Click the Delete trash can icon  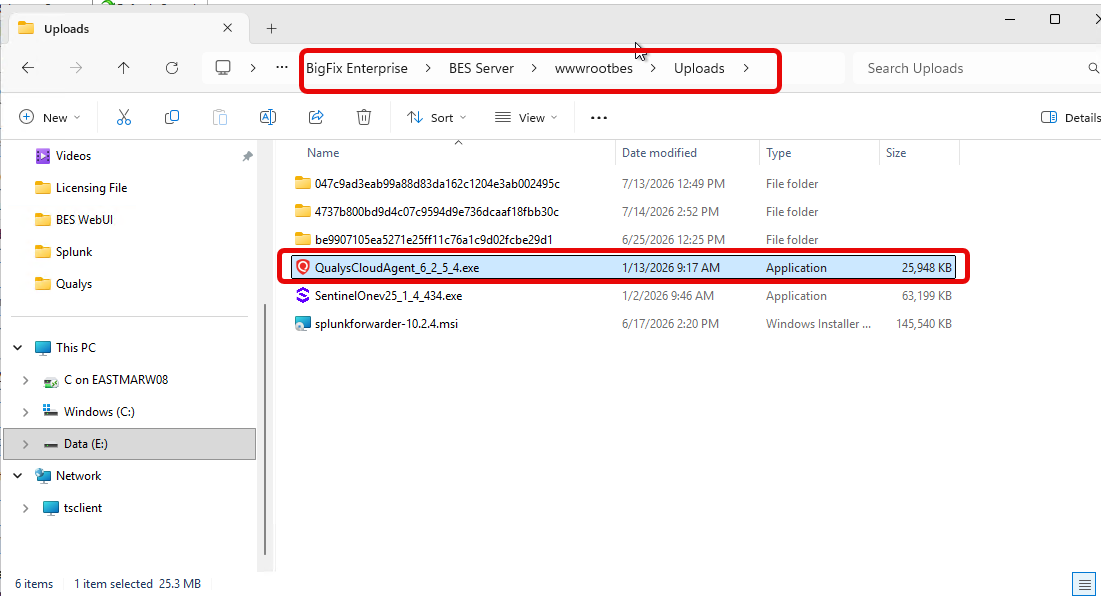tap(364, 117)
